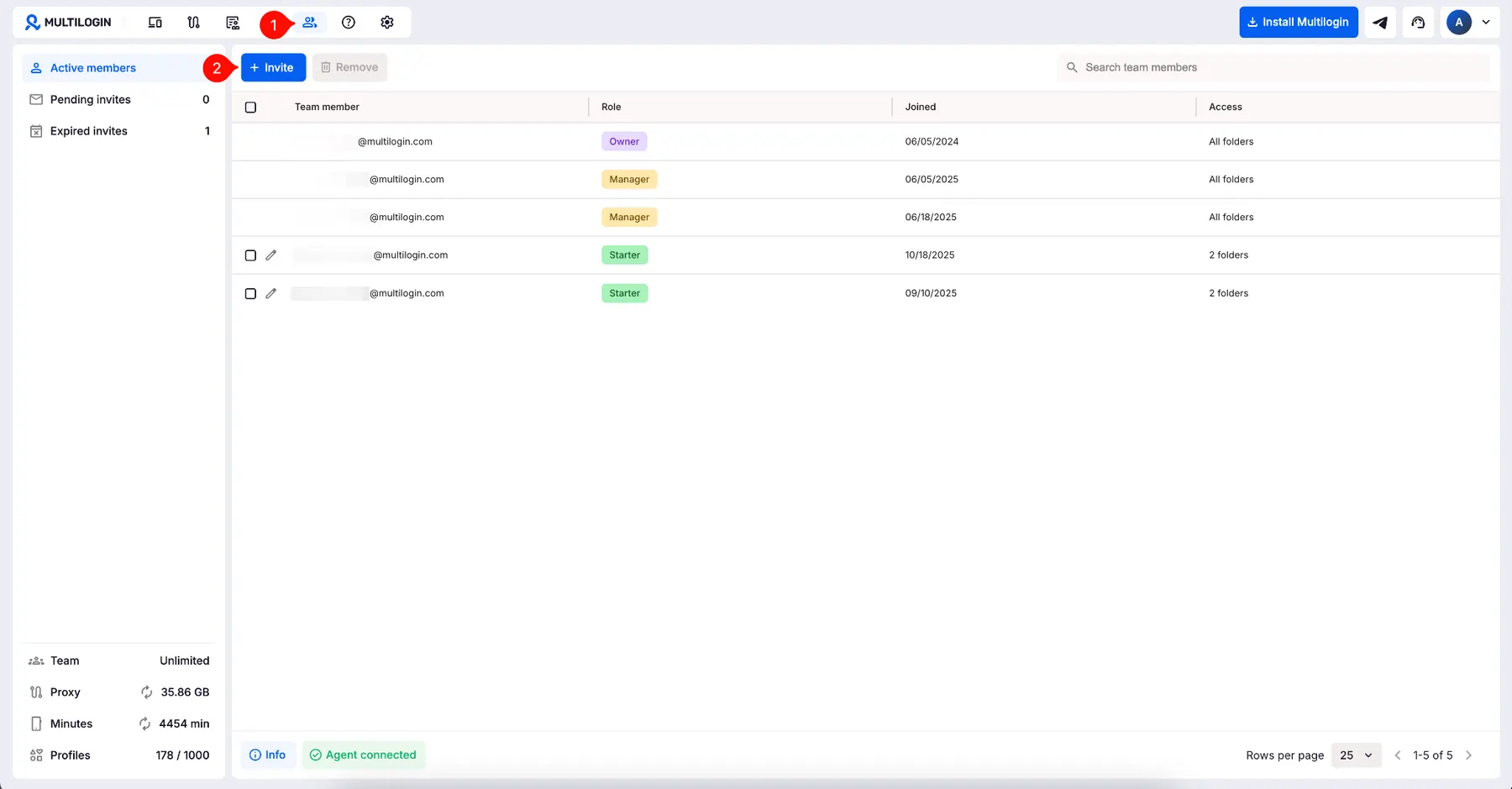Click the Joined column header
The image size is (1512, 789).
pyautogui.click(x=920, y=107)
